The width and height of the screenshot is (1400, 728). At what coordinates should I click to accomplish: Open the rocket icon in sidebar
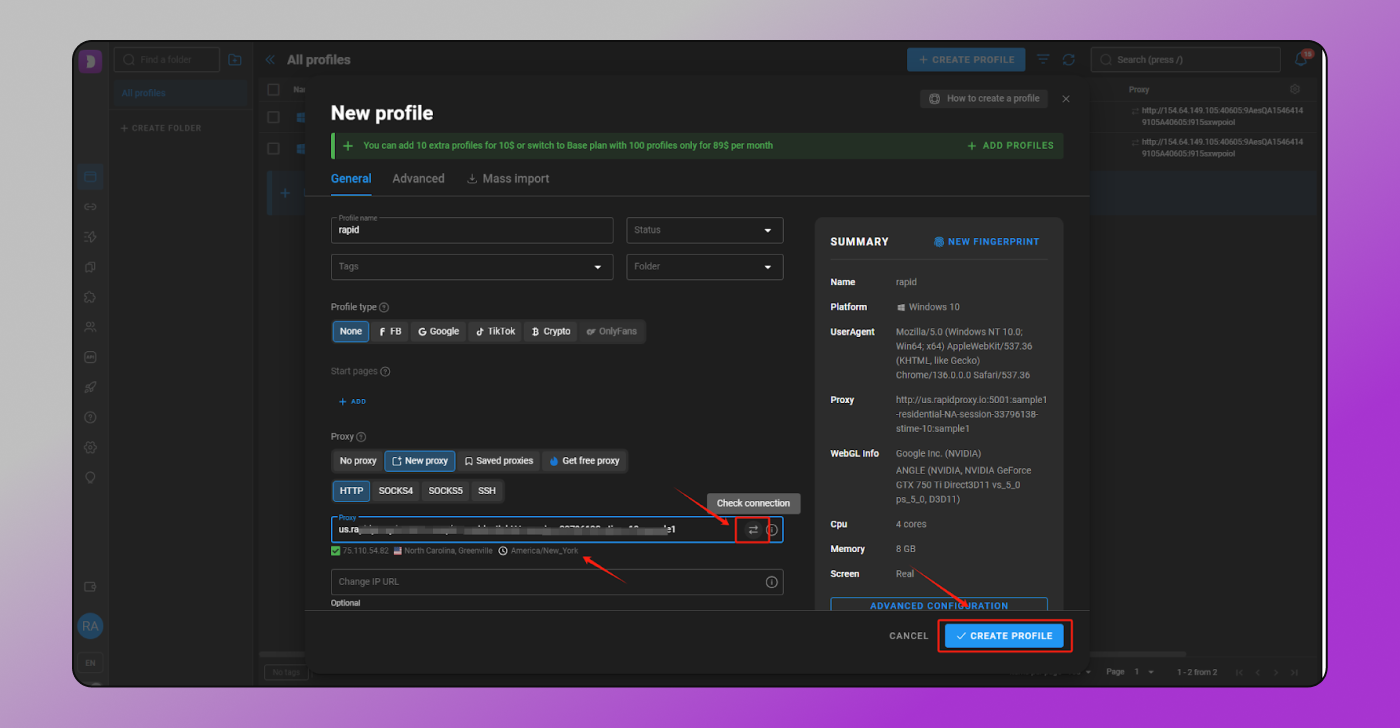coord(90,387)
